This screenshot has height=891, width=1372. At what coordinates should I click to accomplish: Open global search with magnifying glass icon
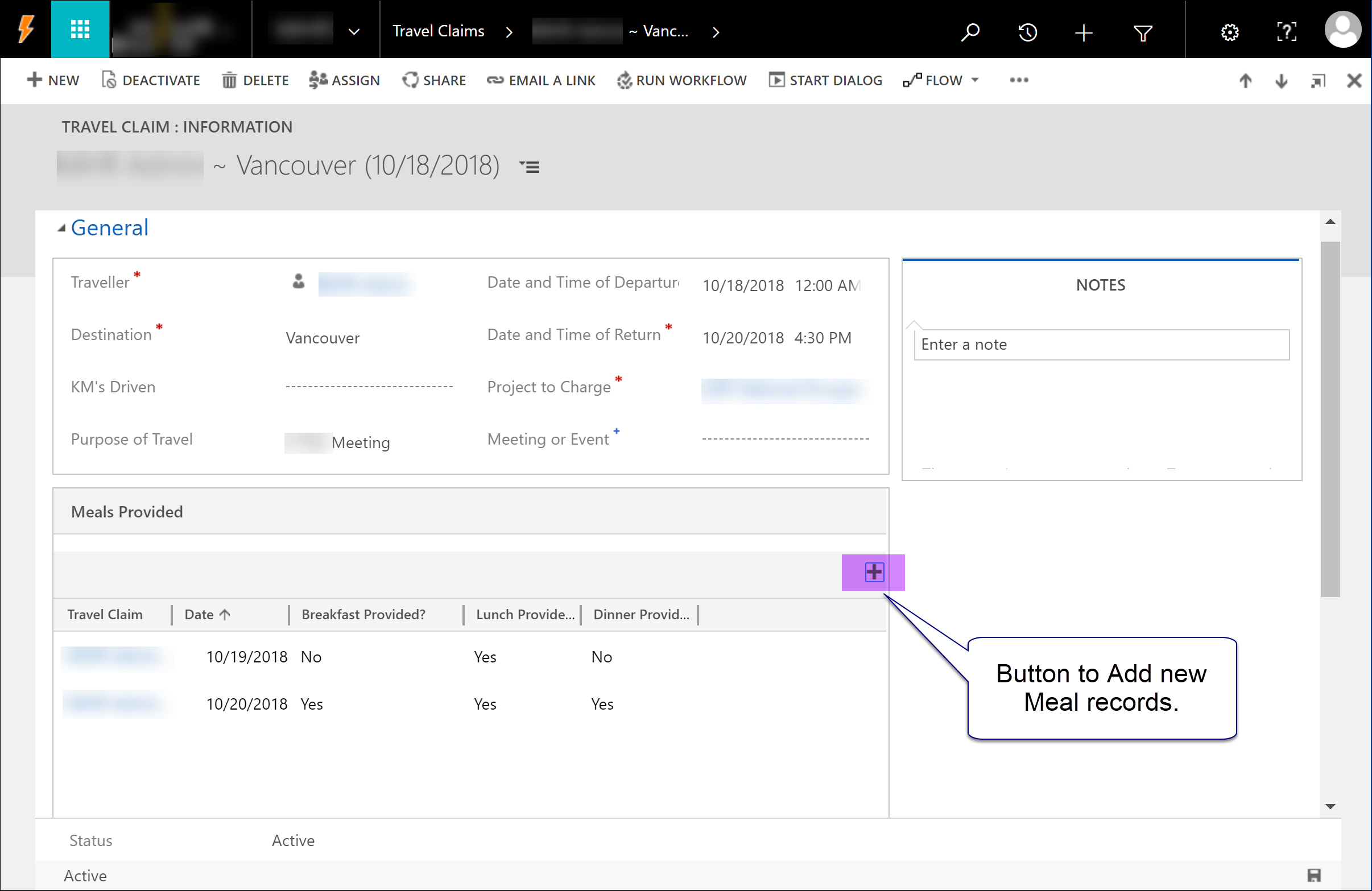[970, 32]
